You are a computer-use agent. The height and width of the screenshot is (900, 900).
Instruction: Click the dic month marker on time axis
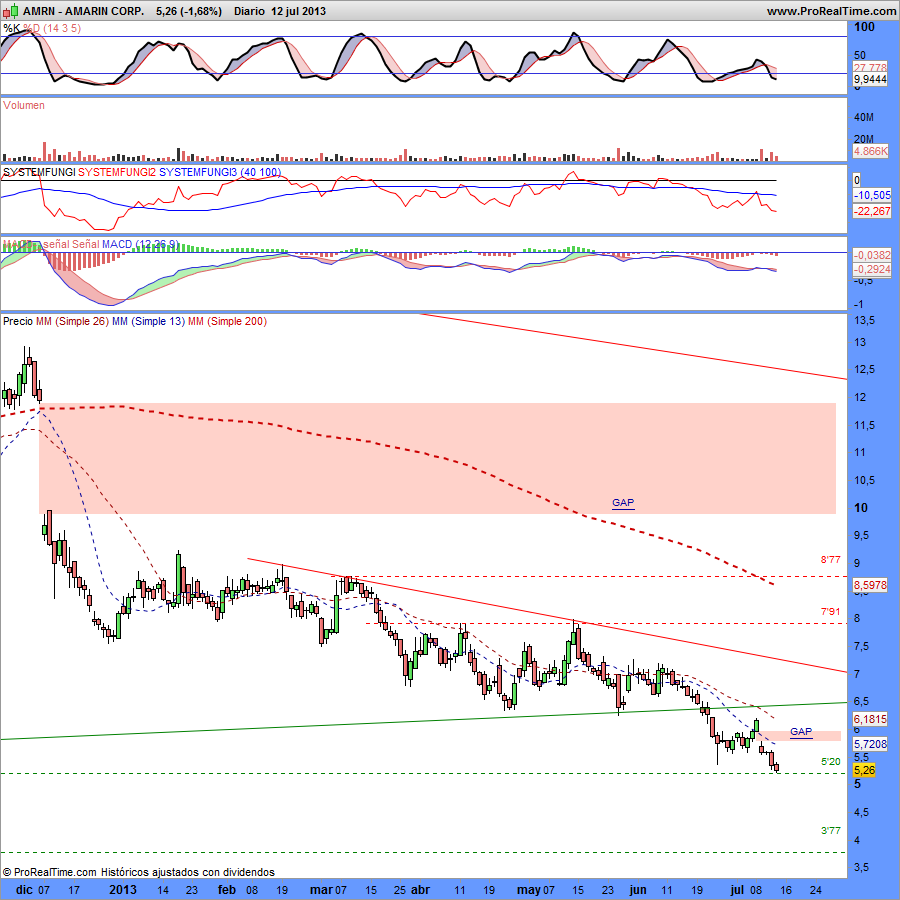(x=24, y=890)
